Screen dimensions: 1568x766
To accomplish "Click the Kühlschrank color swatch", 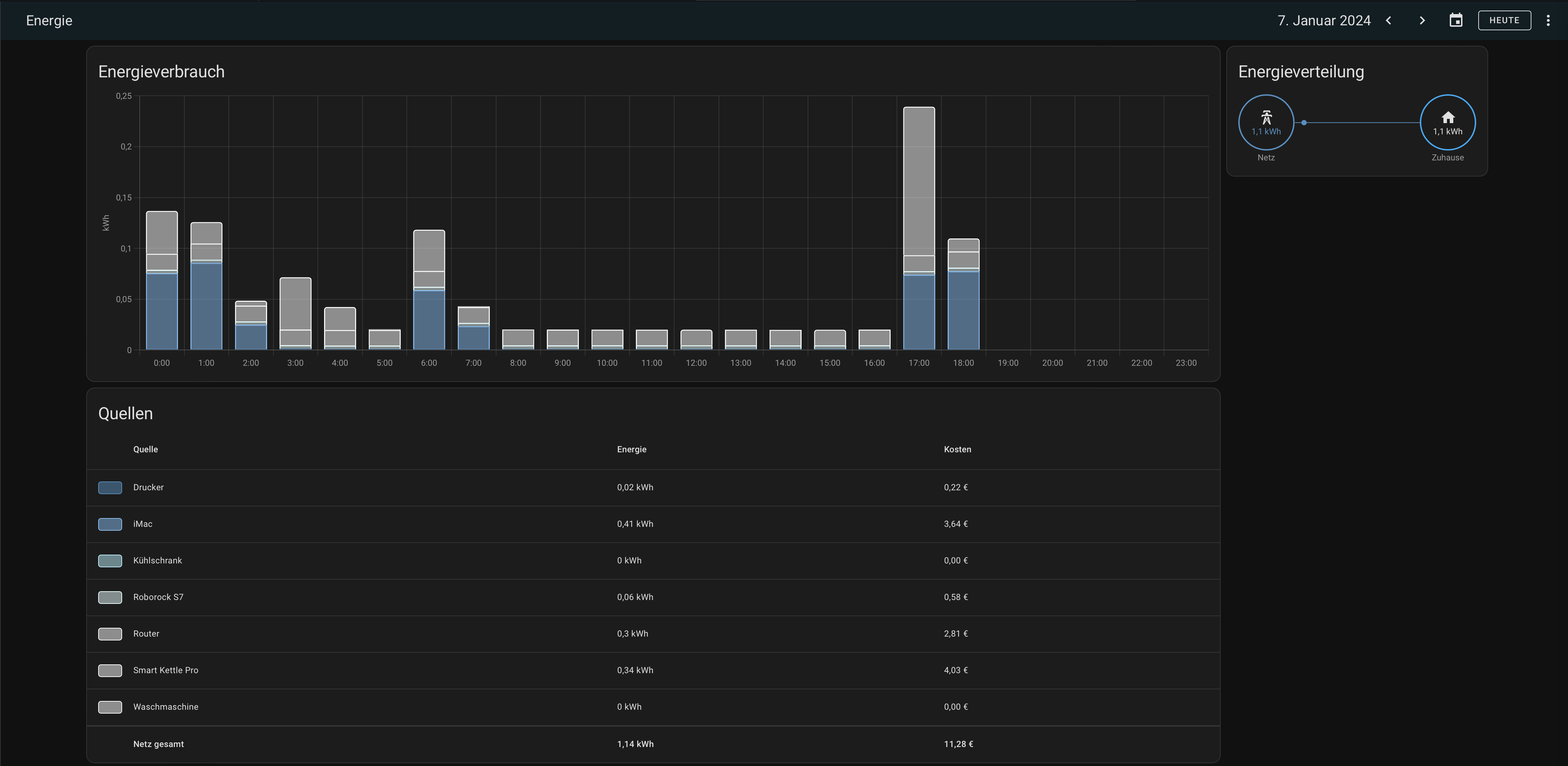I will click(110, 560).
